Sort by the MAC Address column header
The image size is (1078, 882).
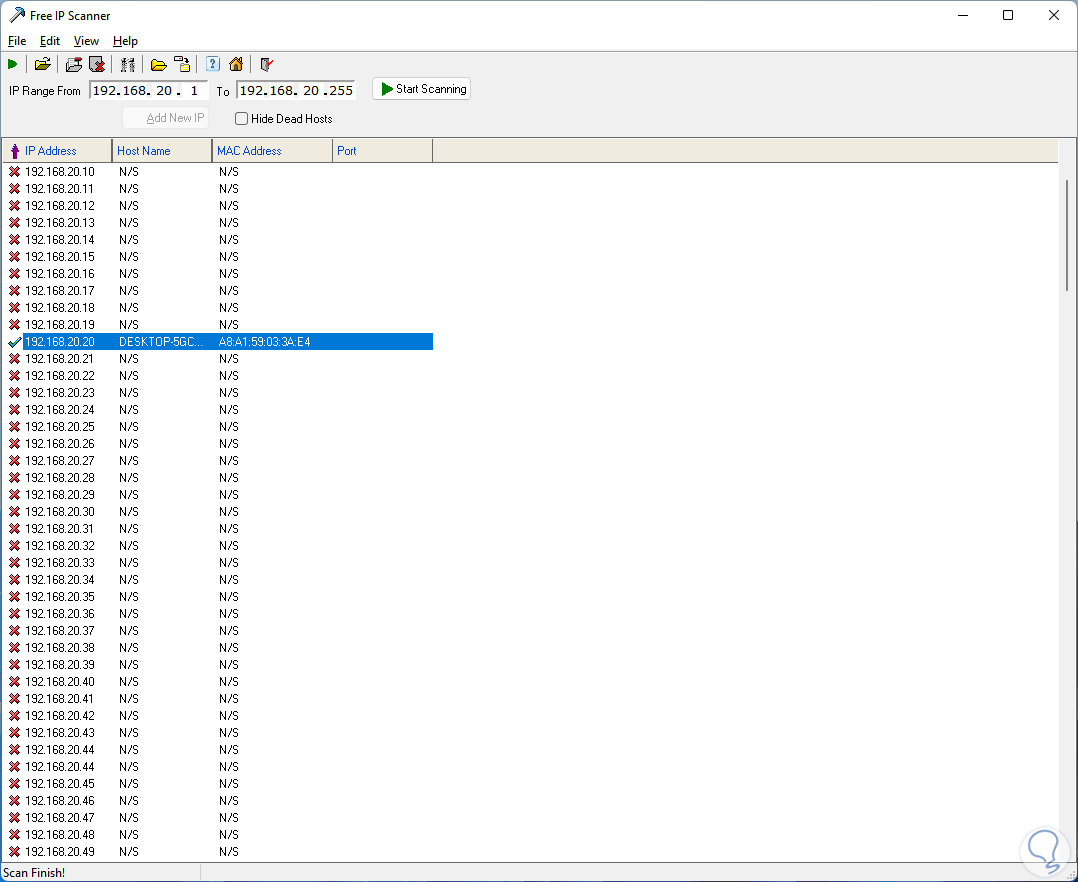(x=272, y=151)
